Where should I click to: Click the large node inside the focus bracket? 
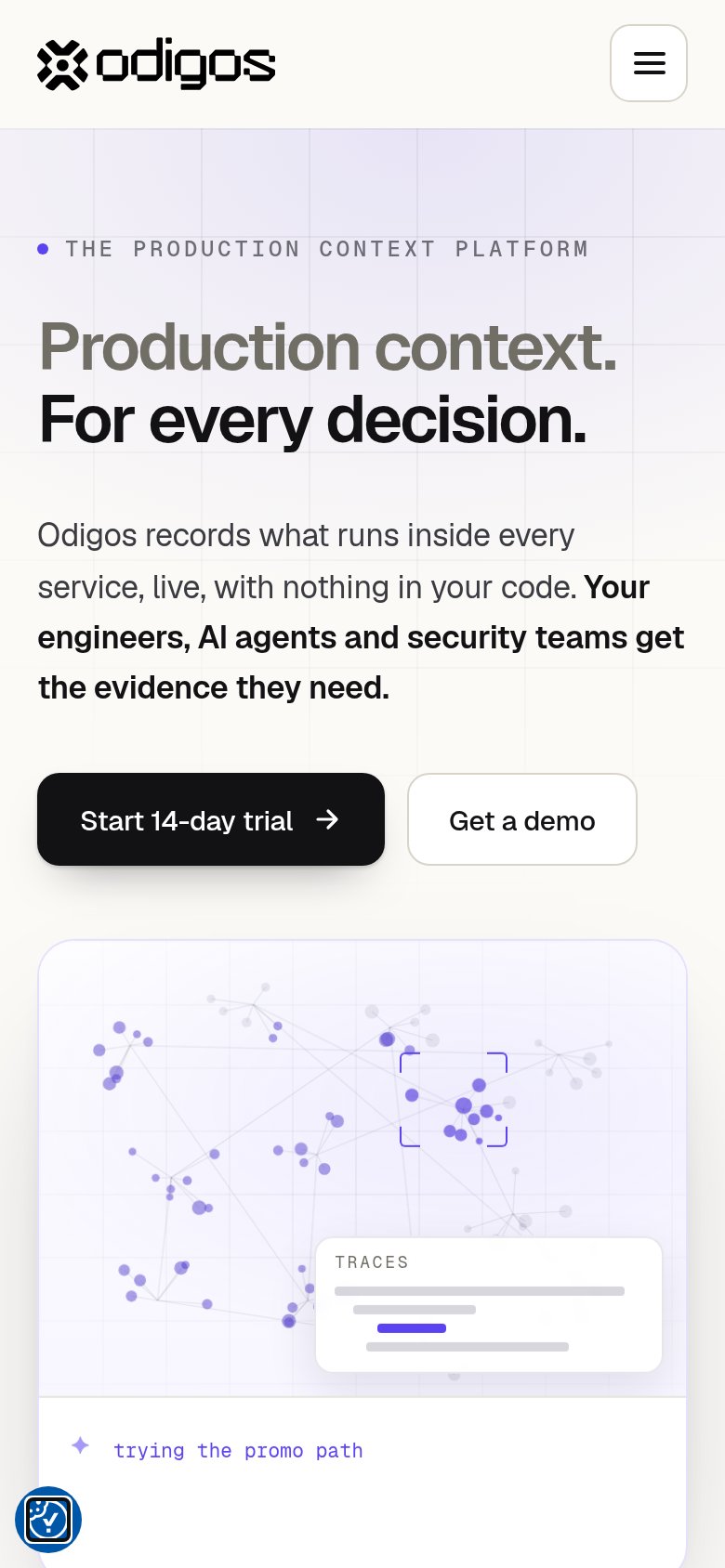click(x=464, y=1105)
